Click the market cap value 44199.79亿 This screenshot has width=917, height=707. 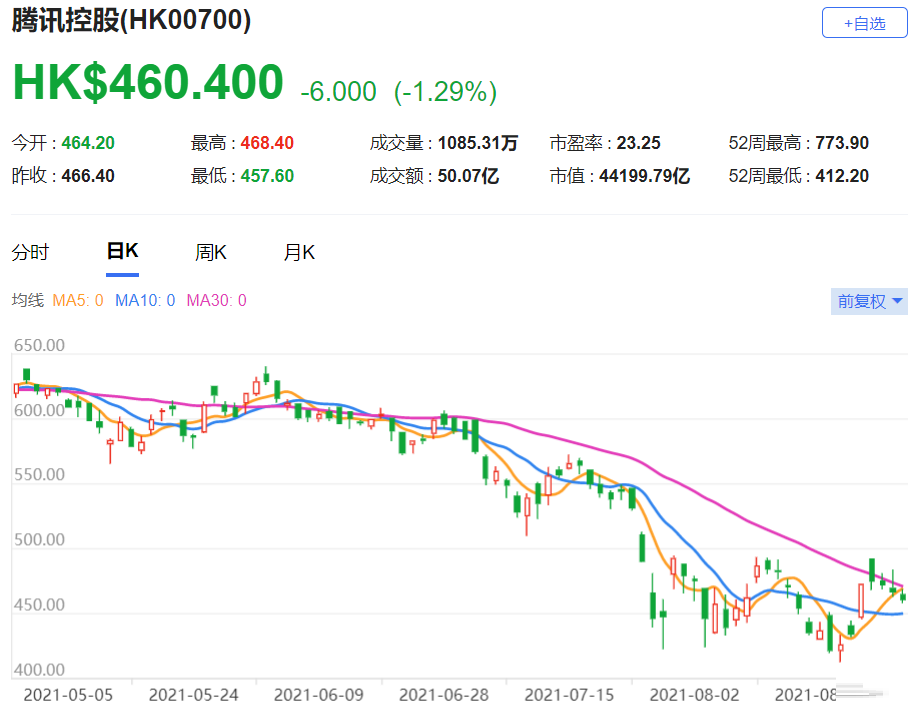(x=644, y=175)
